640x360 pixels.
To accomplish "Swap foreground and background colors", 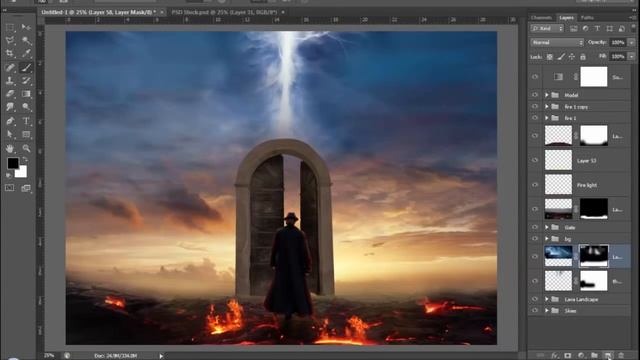I will tap(25, 160).
